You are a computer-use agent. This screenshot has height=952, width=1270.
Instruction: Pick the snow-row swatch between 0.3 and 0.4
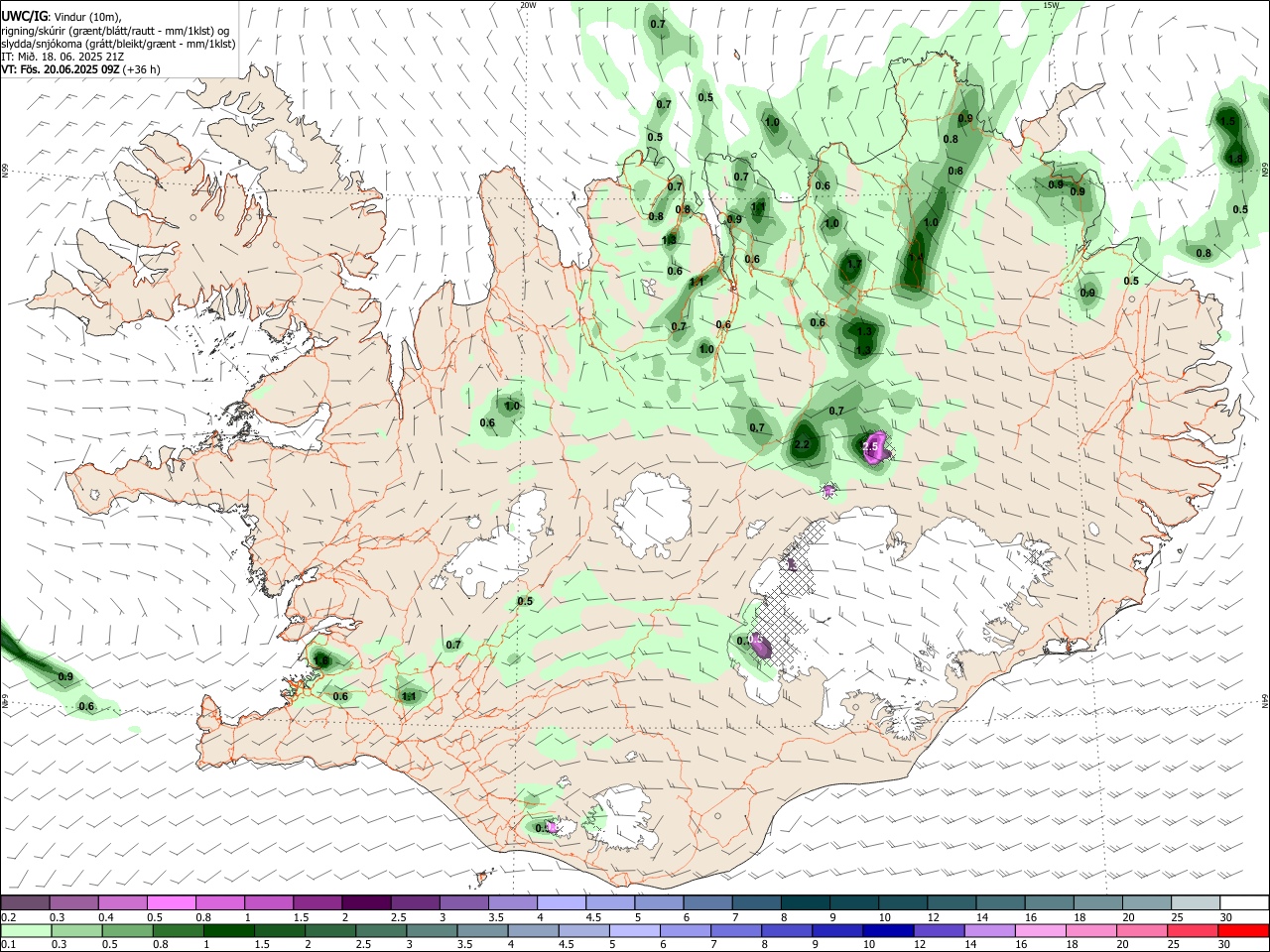click(74, 903)
